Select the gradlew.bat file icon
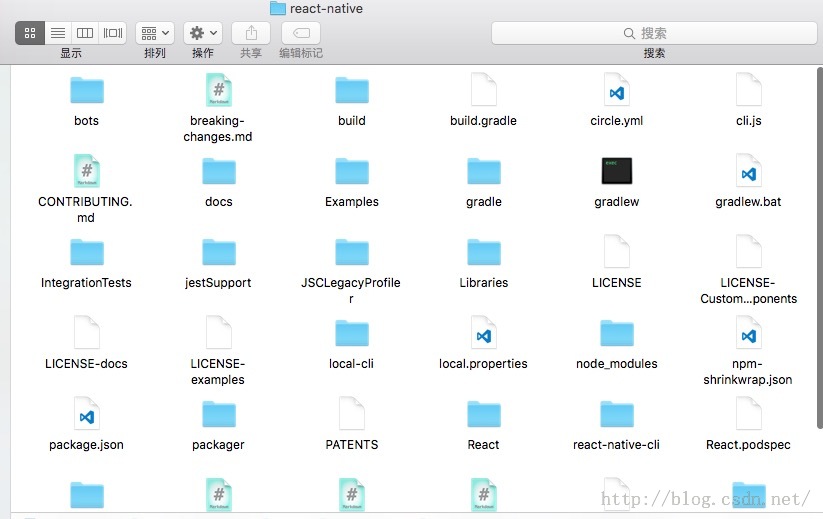The width and height of the screenshot is (823, 519). point(749,171)
